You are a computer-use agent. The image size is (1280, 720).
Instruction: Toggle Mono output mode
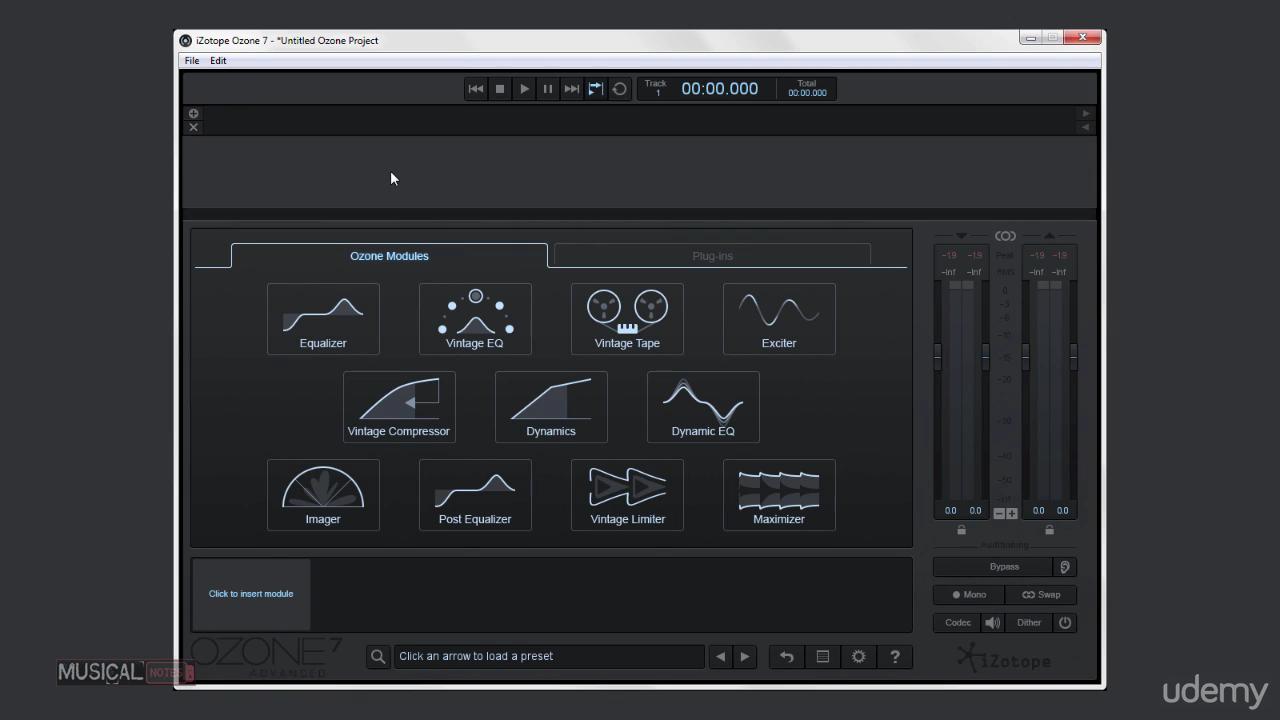point(969,594)
